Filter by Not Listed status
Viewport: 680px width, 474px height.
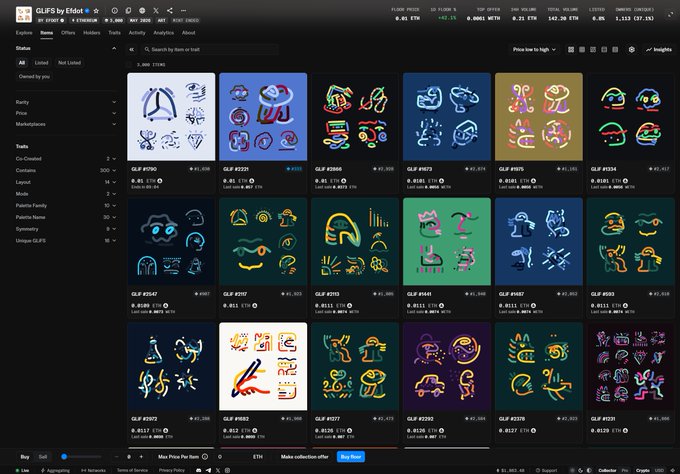coord(69,63)
